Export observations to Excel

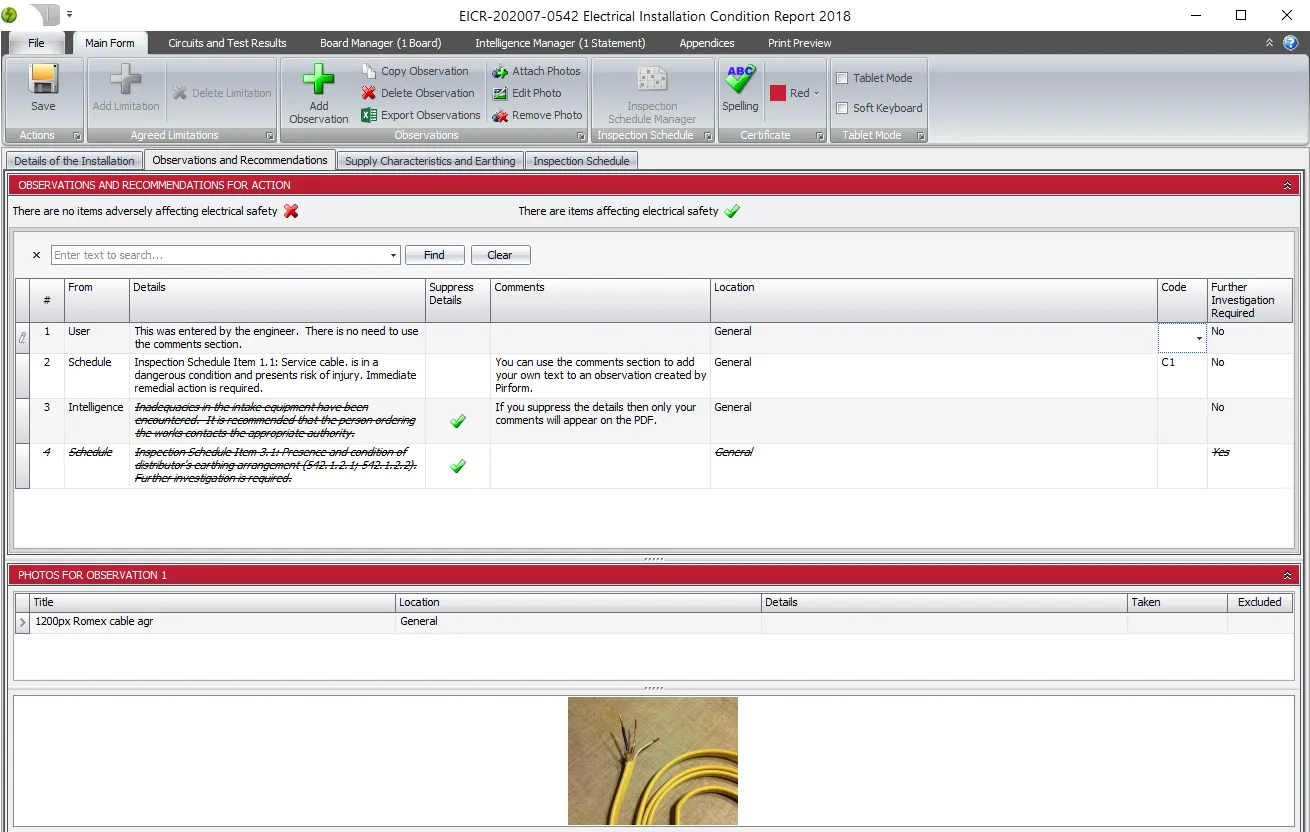(369, 115)
